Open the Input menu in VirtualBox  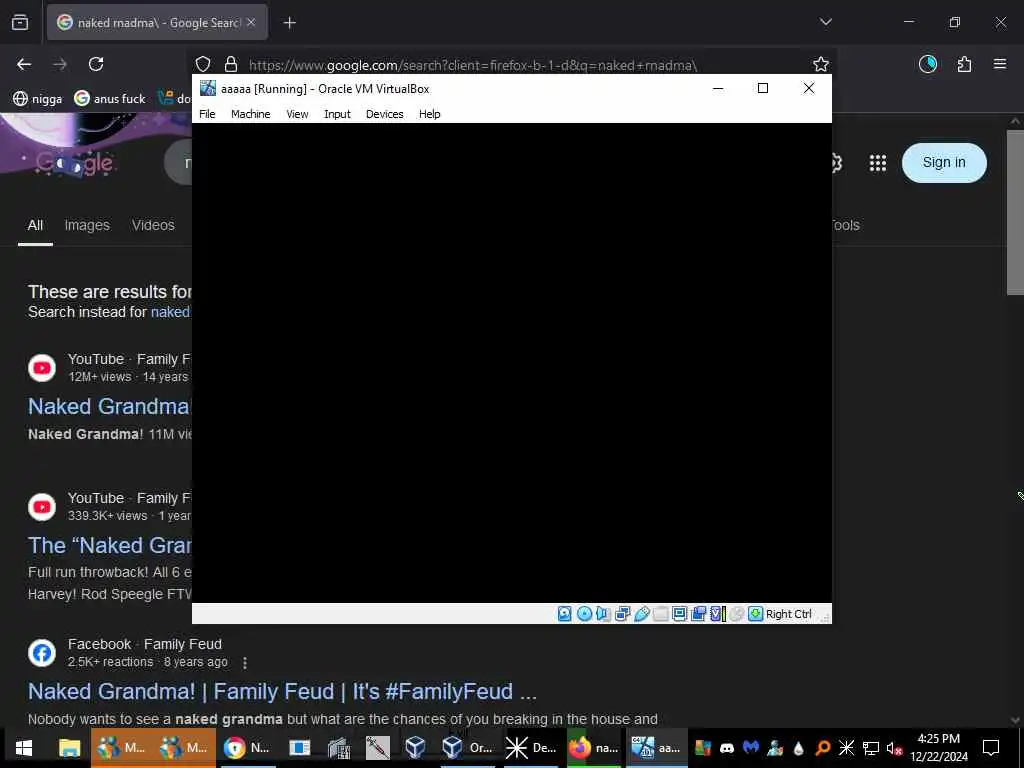pyautogui.click(x=338, y=114)
